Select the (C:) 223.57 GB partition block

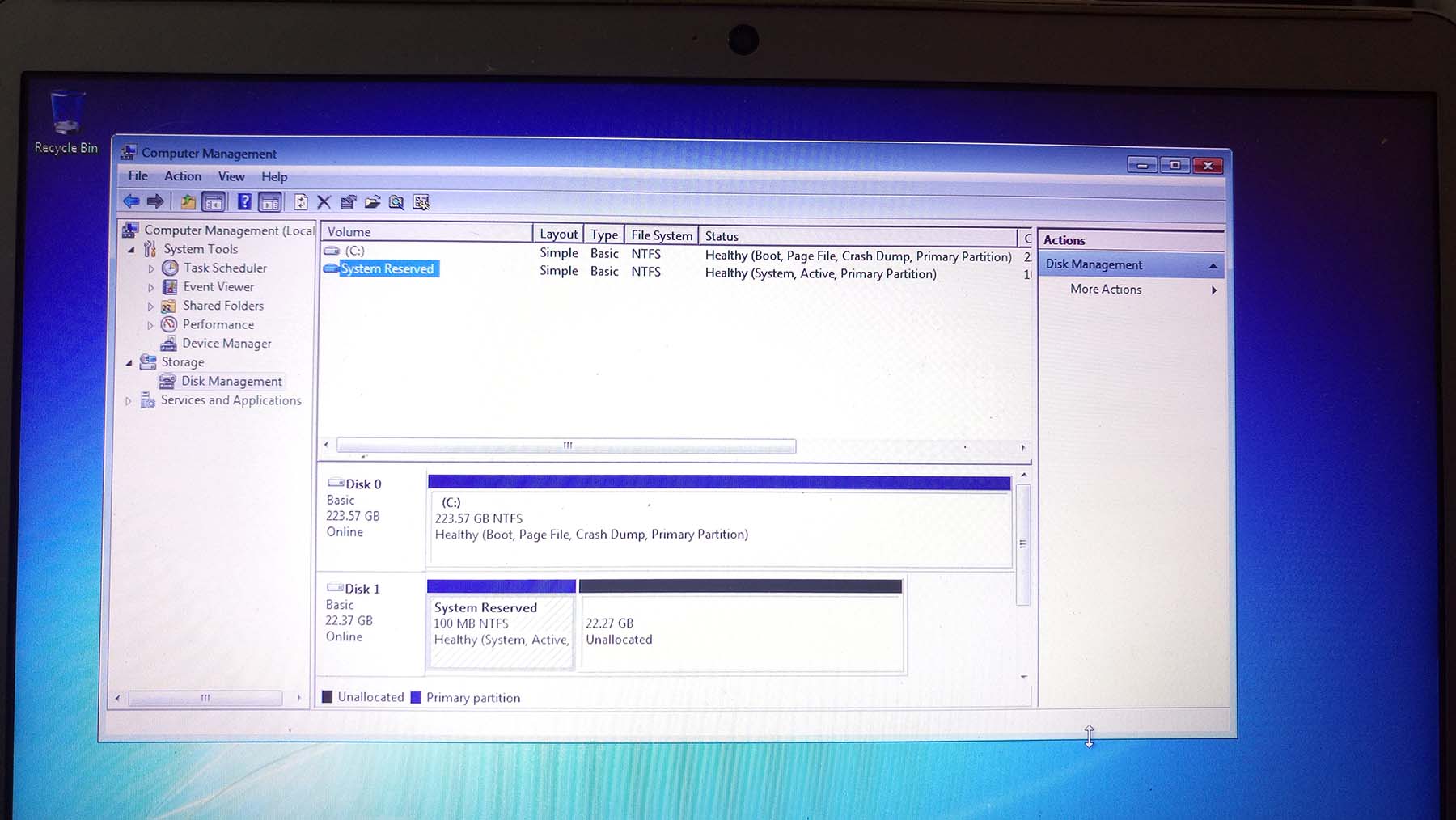point(720,522)
